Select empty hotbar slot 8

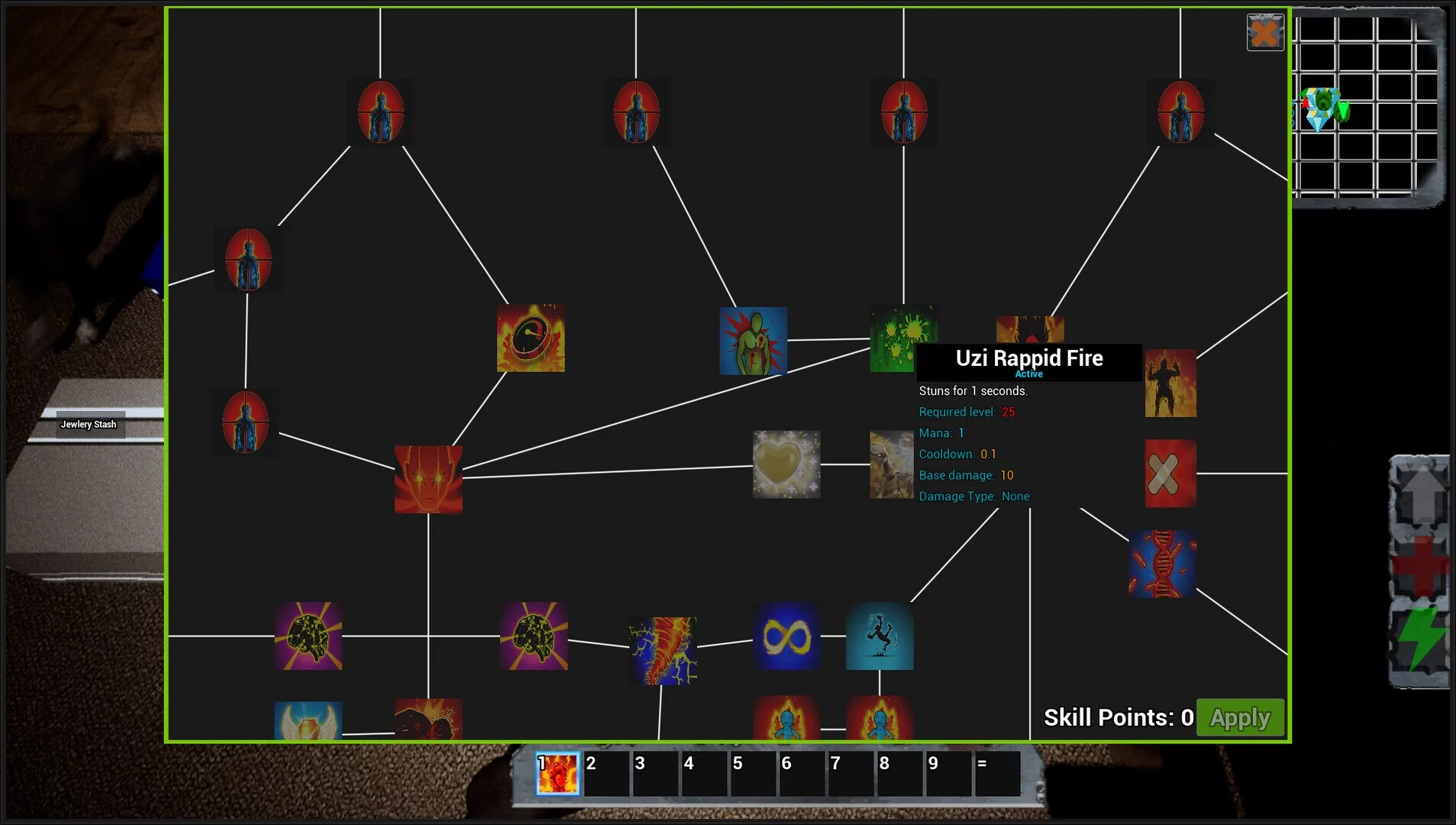899,773
